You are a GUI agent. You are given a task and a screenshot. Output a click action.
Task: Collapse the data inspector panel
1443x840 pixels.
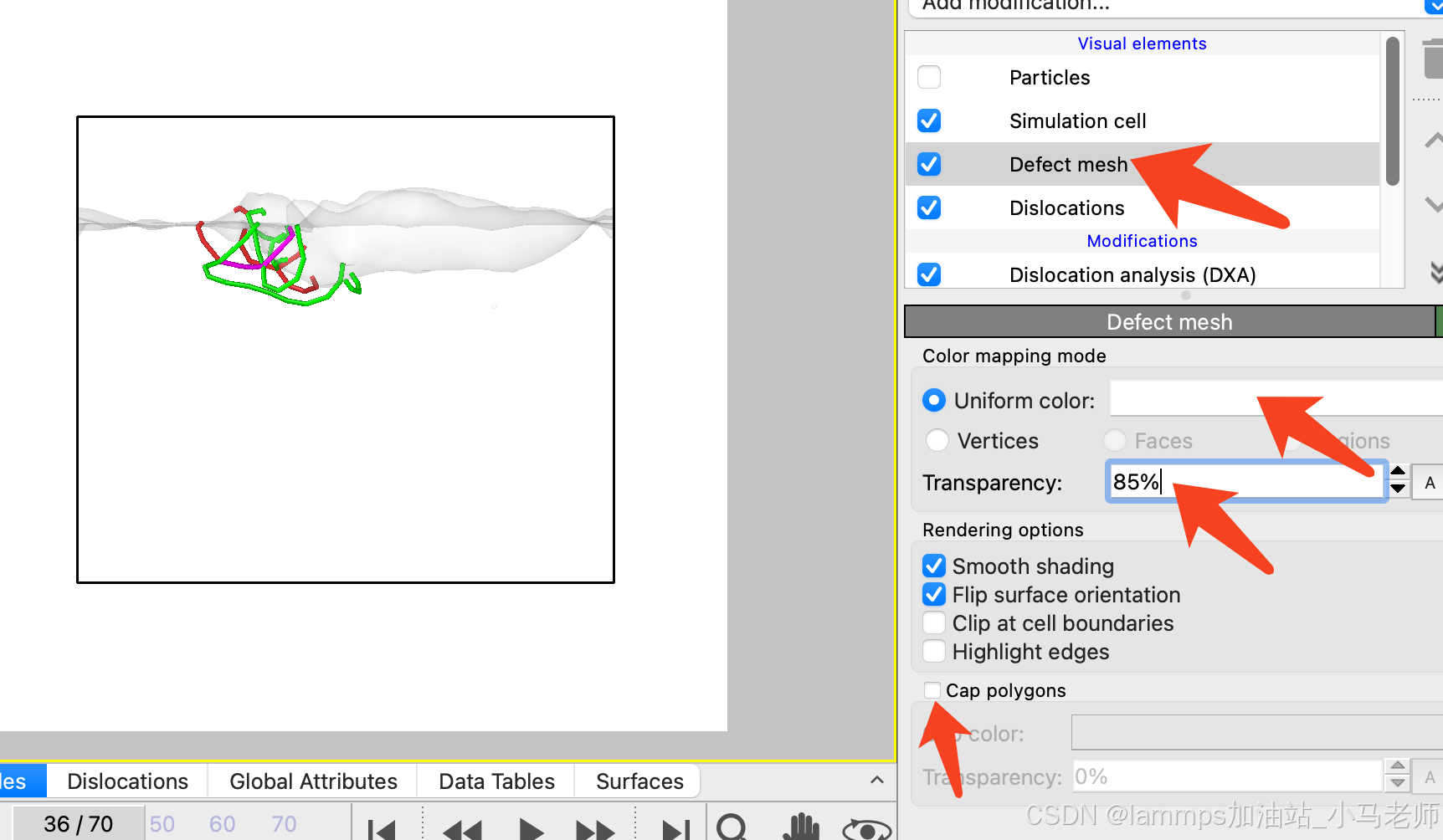[x=876, y=780]
